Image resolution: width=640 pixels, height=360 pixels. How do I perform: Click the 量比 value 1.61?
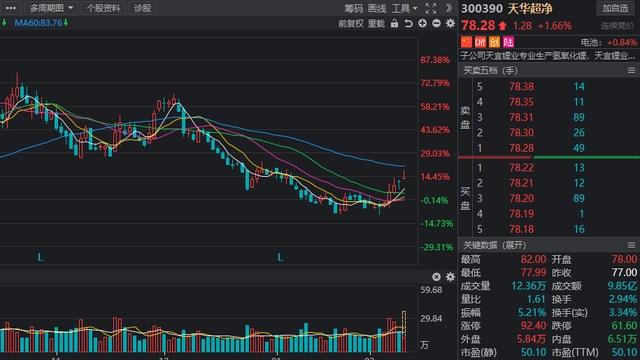pos(536,299)
